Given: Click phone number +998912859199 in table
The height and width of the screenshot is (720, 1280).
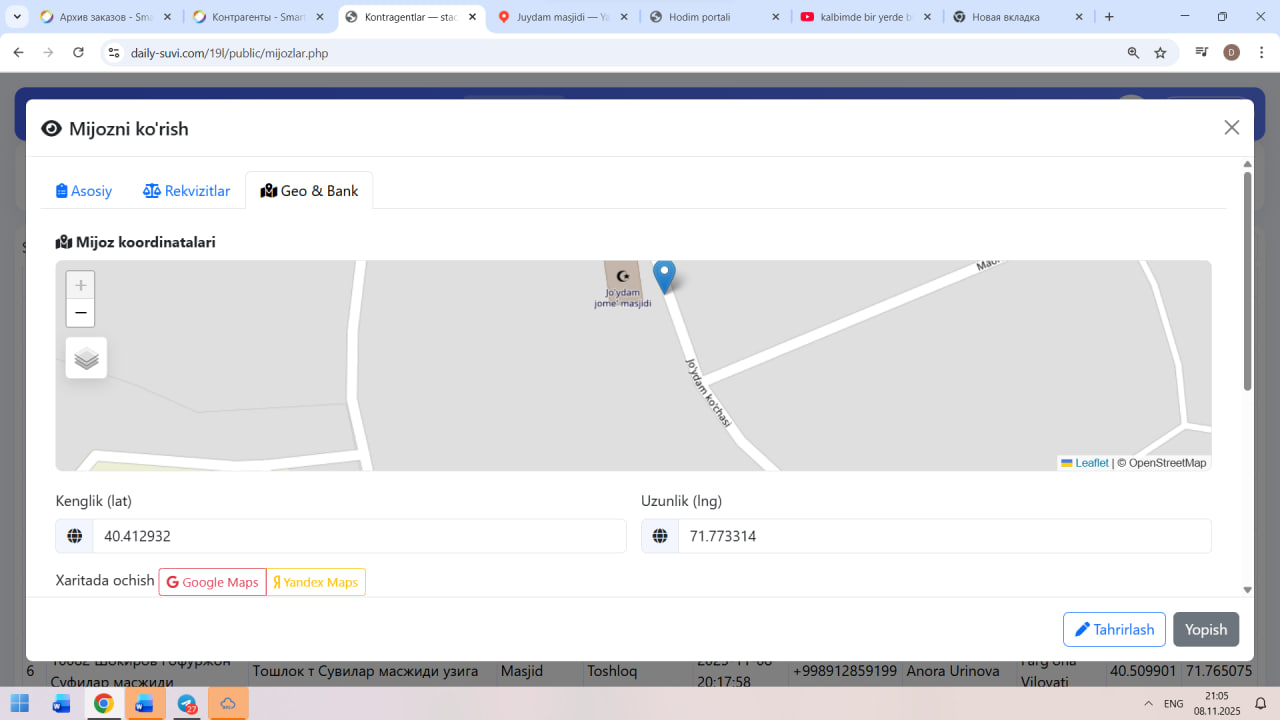Looking at the screenshot, I should (845, 671).
